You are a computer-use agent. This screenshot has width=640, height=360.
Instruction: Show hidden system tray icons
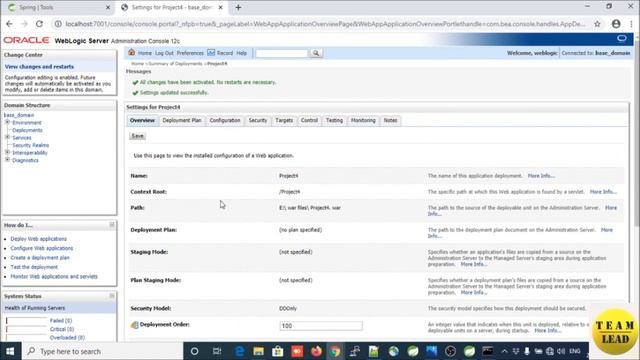[504, 351]
